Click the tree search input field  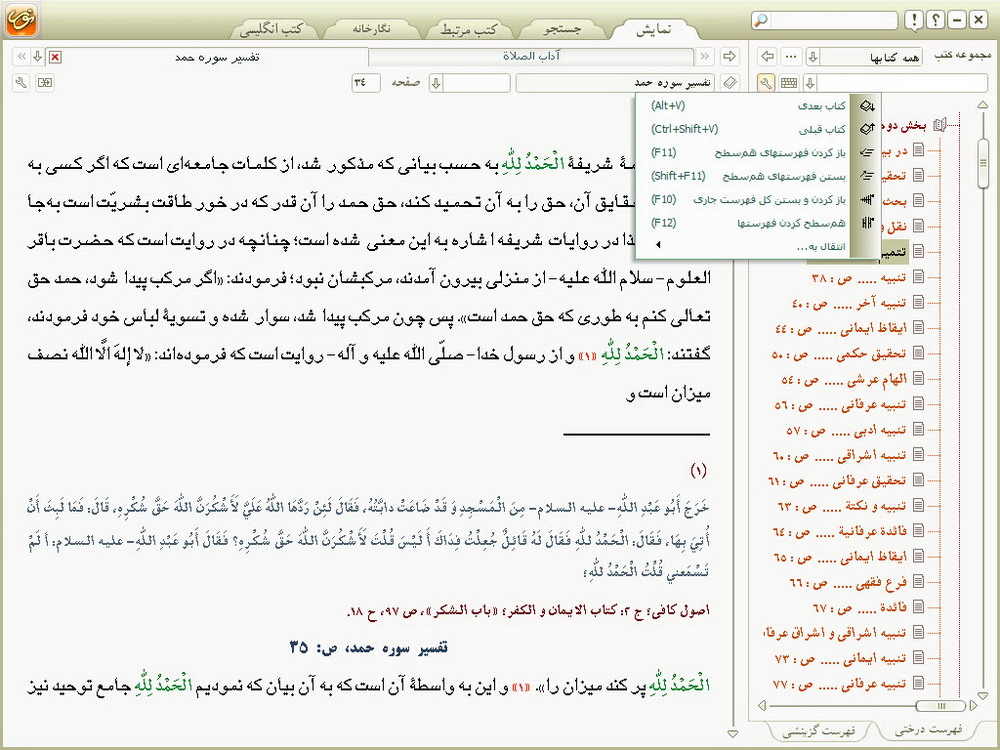pyautogui.click(x=902, y=83)
